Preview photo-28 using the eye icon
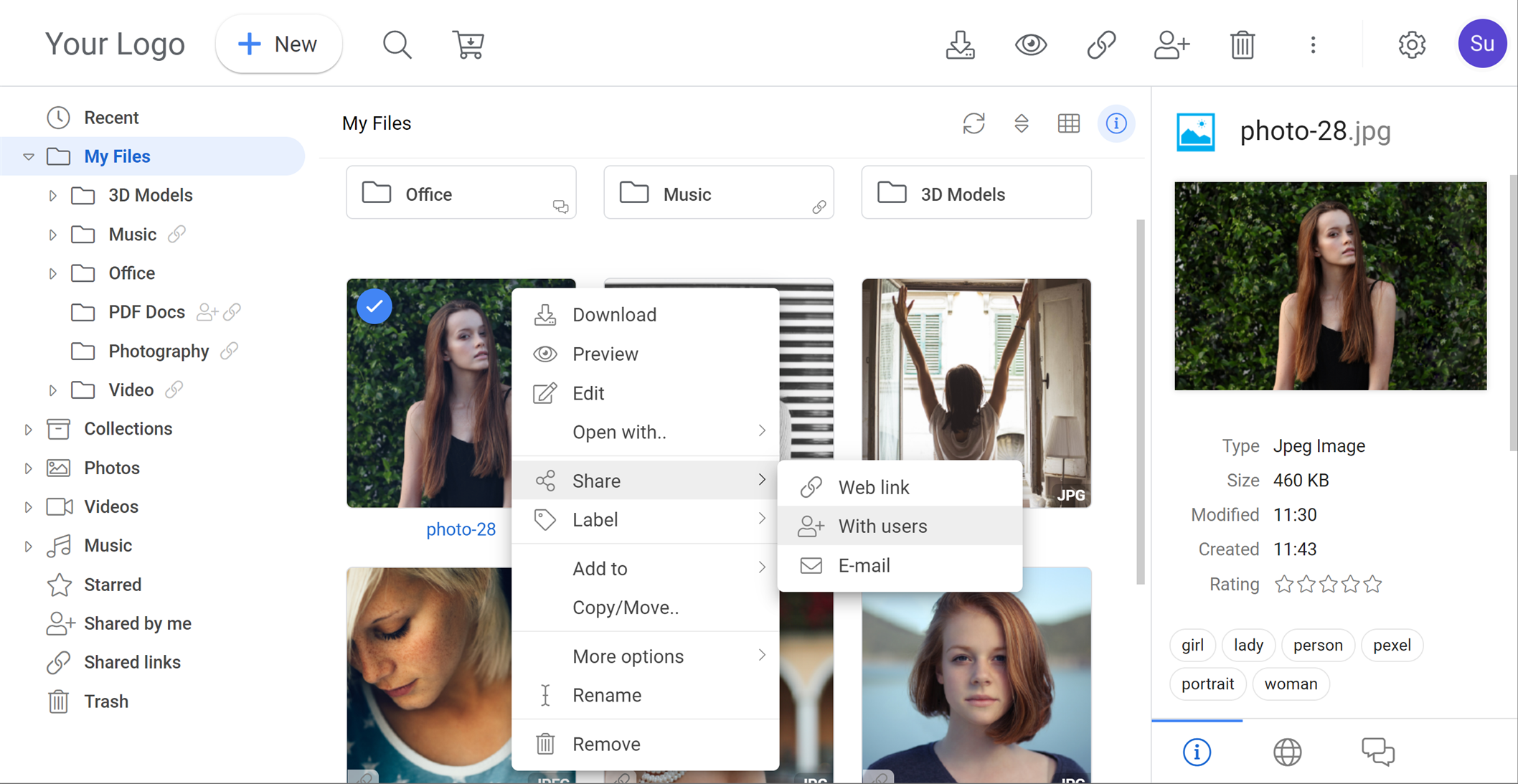Screen dimensions: 1518x784 (1031, 44)
